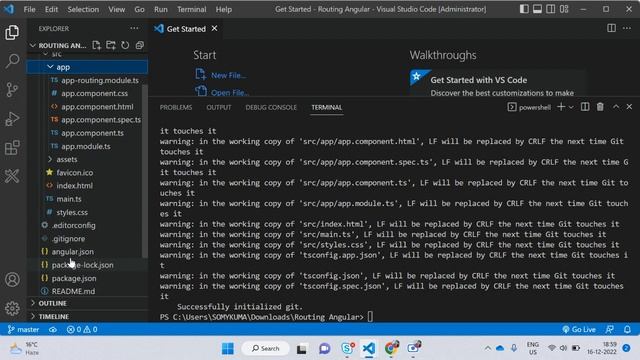Collapse all folders in explorer

[140, 45]
